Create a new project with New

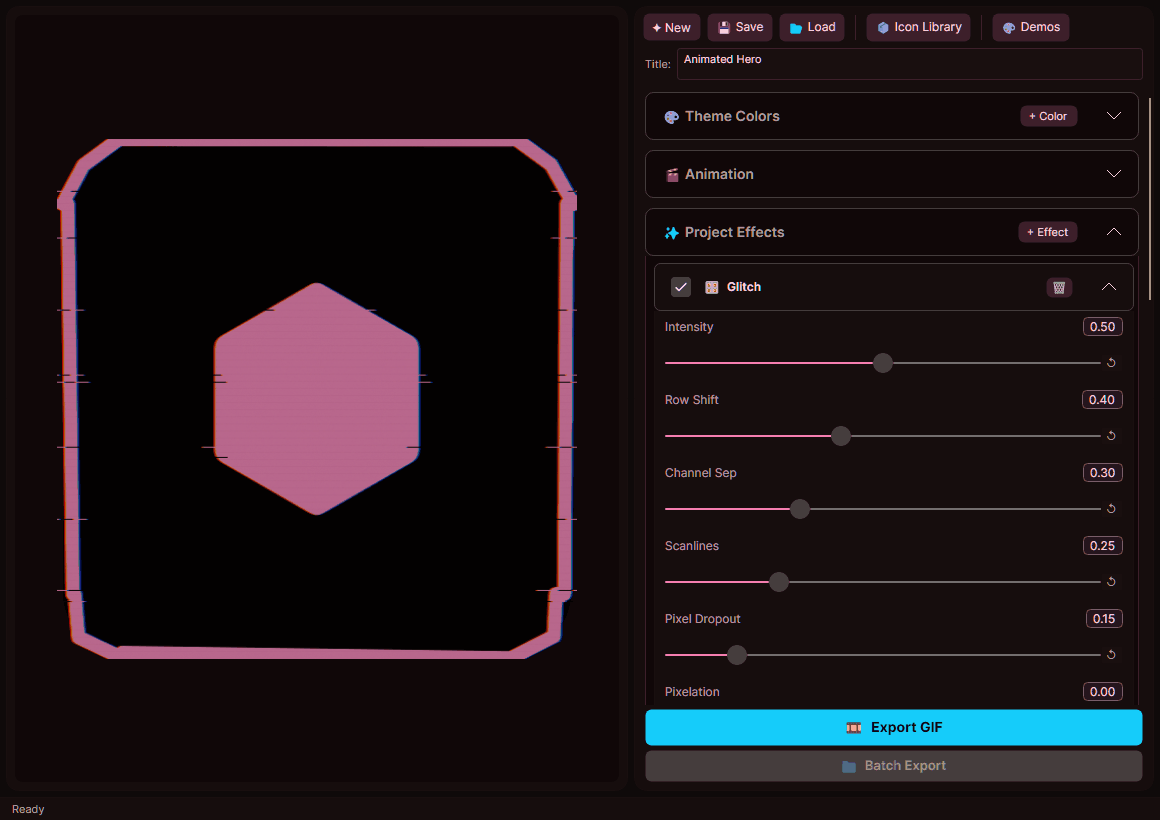(x=671, y=27)
